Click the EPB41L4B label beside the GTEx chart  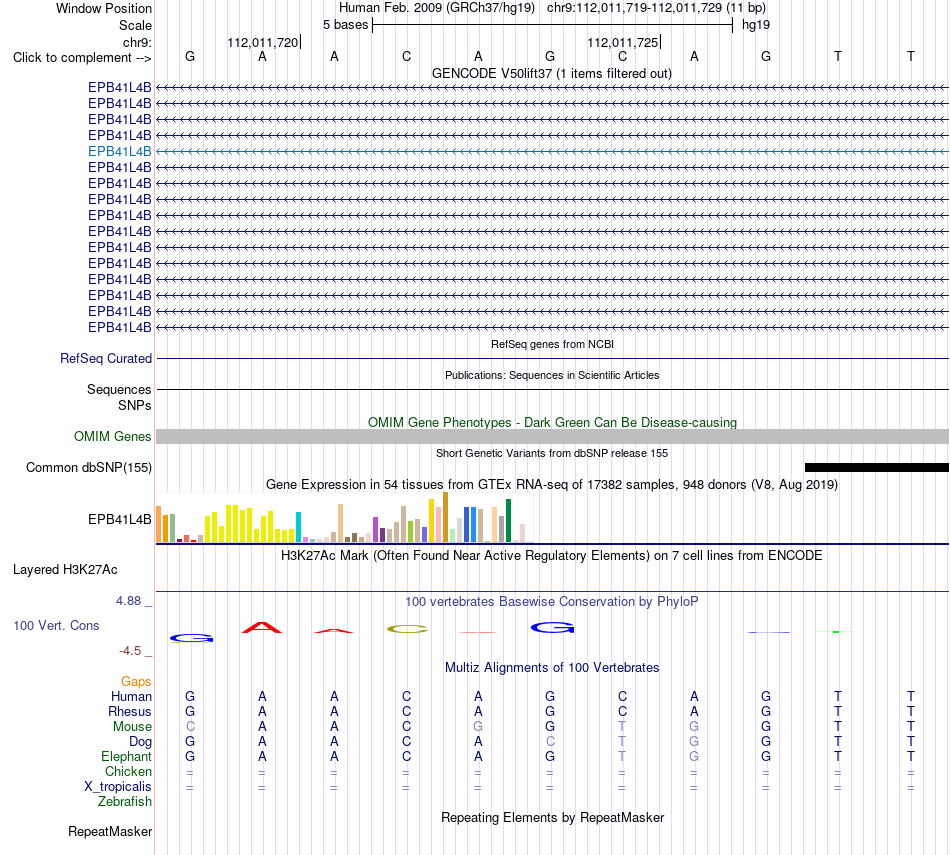119,519
